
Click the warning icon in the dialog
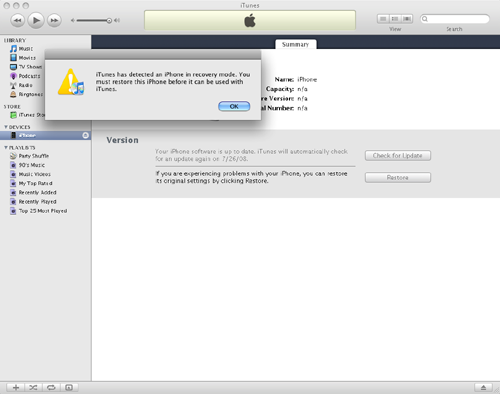click(71, 82)
